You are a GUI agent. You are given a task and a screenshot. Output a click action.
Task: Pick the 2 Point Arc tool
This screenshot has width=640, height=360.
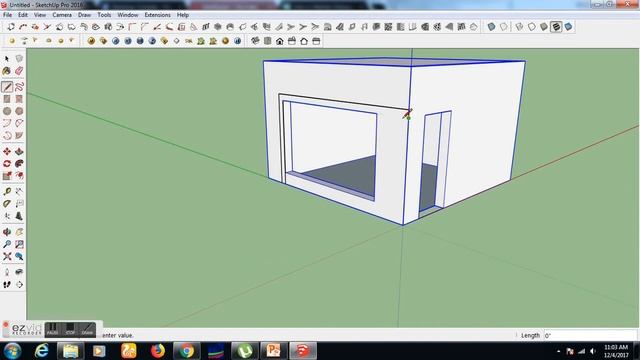[19, 123]
